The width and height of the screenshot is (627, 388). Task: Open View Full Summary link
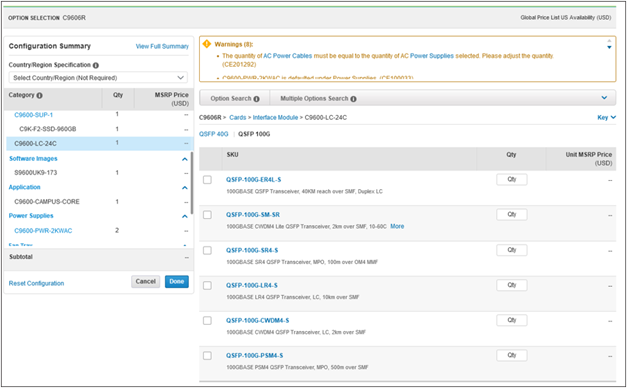tap(162, 46)
